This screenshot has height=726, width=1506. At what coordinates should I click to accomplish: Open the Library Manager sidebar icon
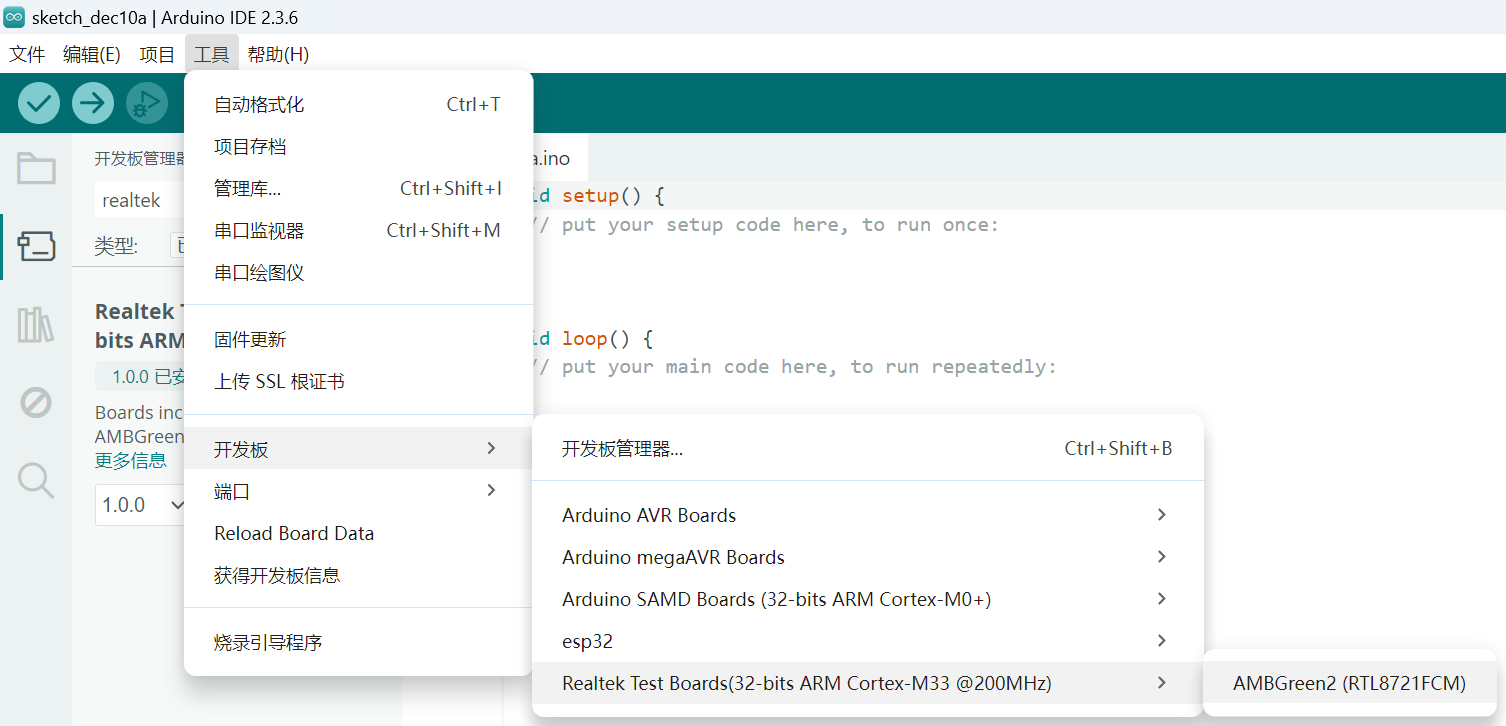36,325
